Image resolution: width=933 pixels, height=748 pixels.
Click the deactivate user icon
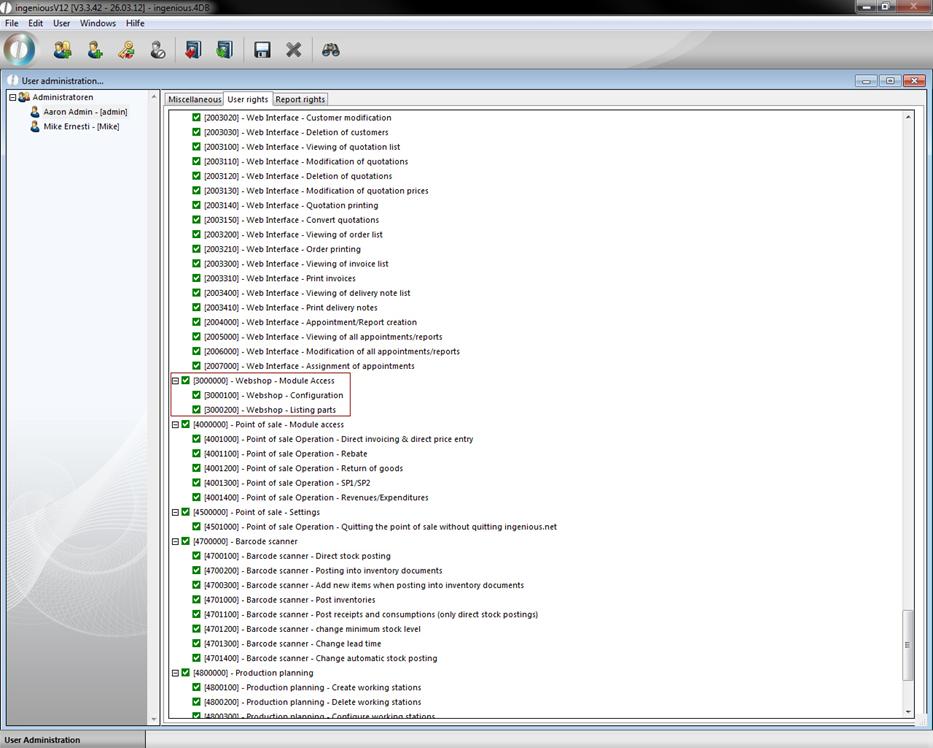[158, 49]
